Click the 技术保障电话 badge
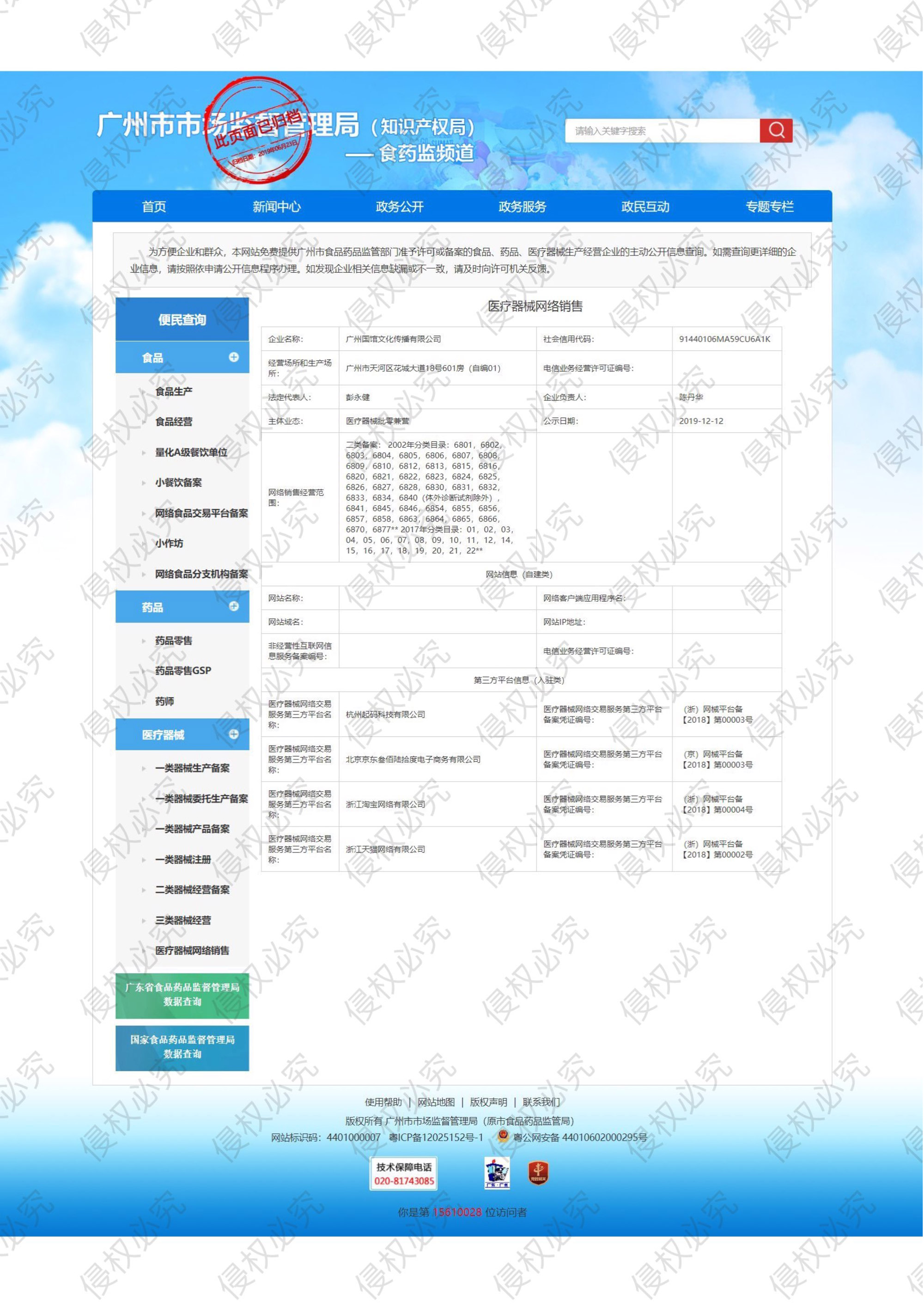This screenshot has height=1308, width=924. click(x=404, y=1174)
